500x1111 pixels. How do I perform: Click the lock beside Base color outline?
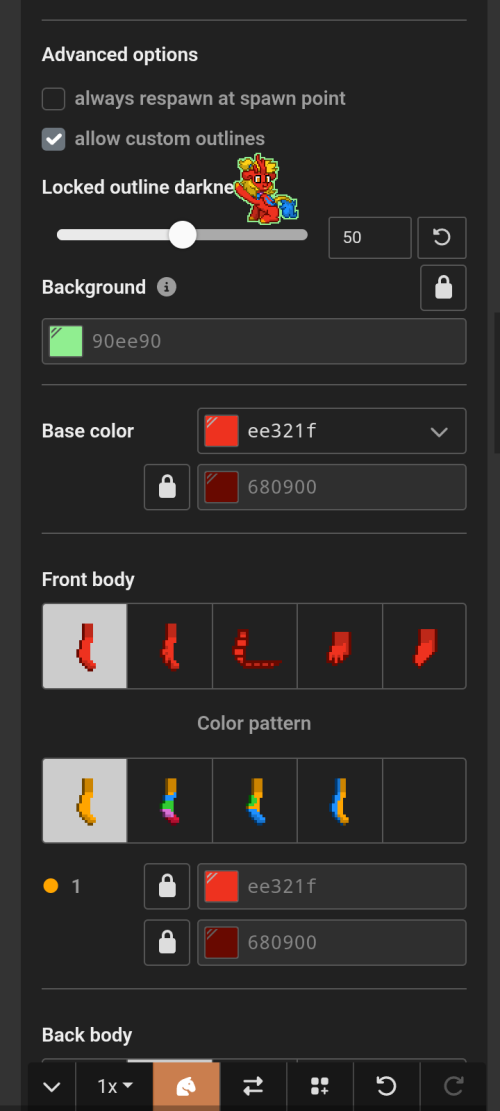click(x=167, y=487)
